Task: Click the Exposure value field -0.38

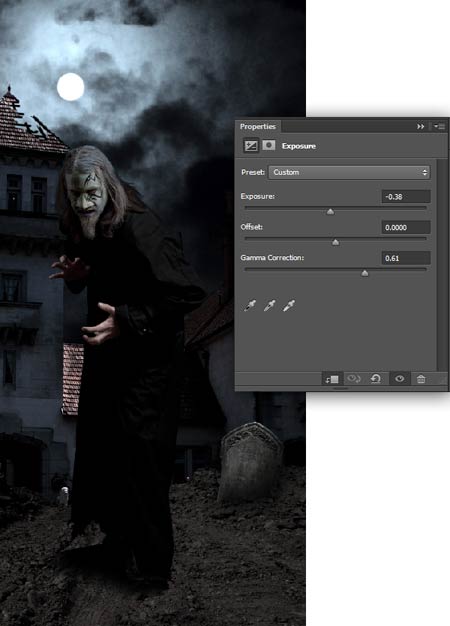Action: [x=406, y=196]
